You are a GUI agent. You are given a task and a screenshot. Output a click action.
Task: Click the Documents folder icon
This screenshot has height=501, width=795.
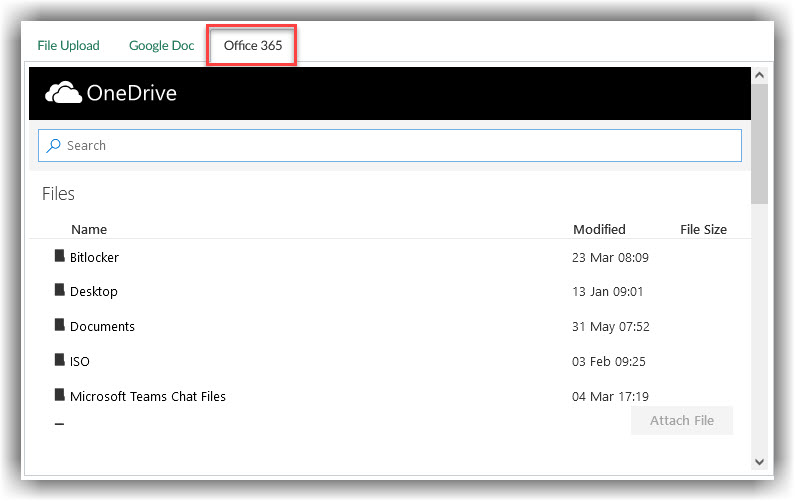tap(59, 326)
